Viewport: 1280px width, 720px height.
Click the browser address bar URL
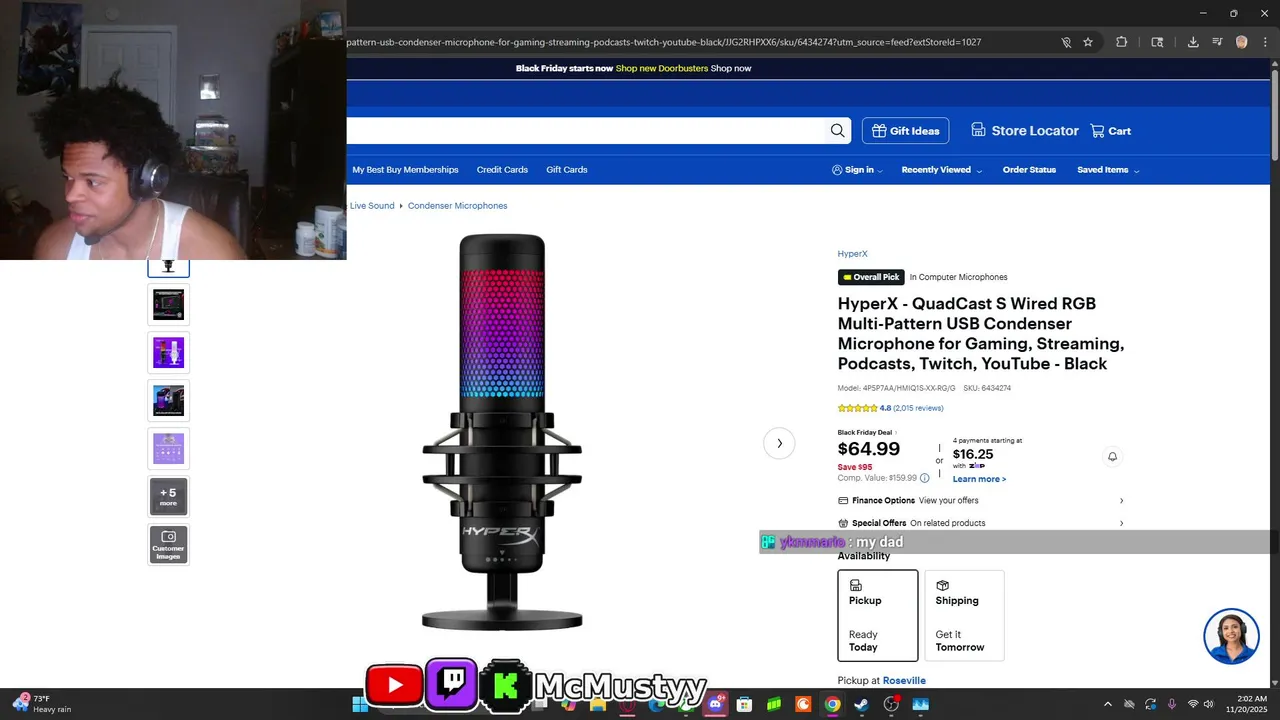pos(664,42)
